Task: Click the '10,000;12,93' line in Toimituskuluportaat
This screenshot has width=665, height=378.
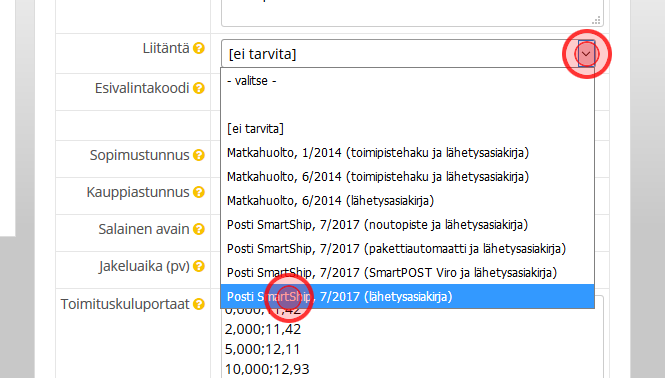Action: 267,369
